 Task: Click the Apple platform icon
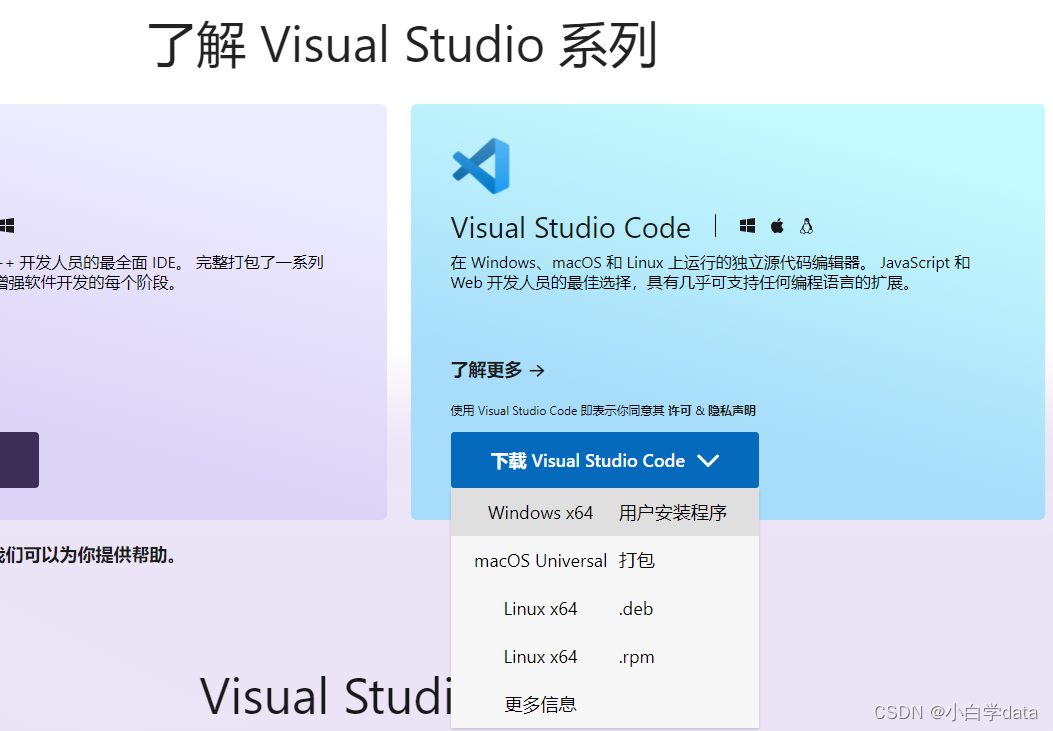[777, 226]
